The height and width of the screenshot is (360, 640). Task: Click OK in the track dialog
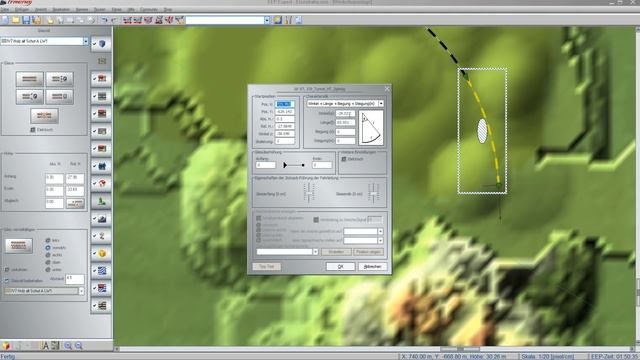click(340, 267)
